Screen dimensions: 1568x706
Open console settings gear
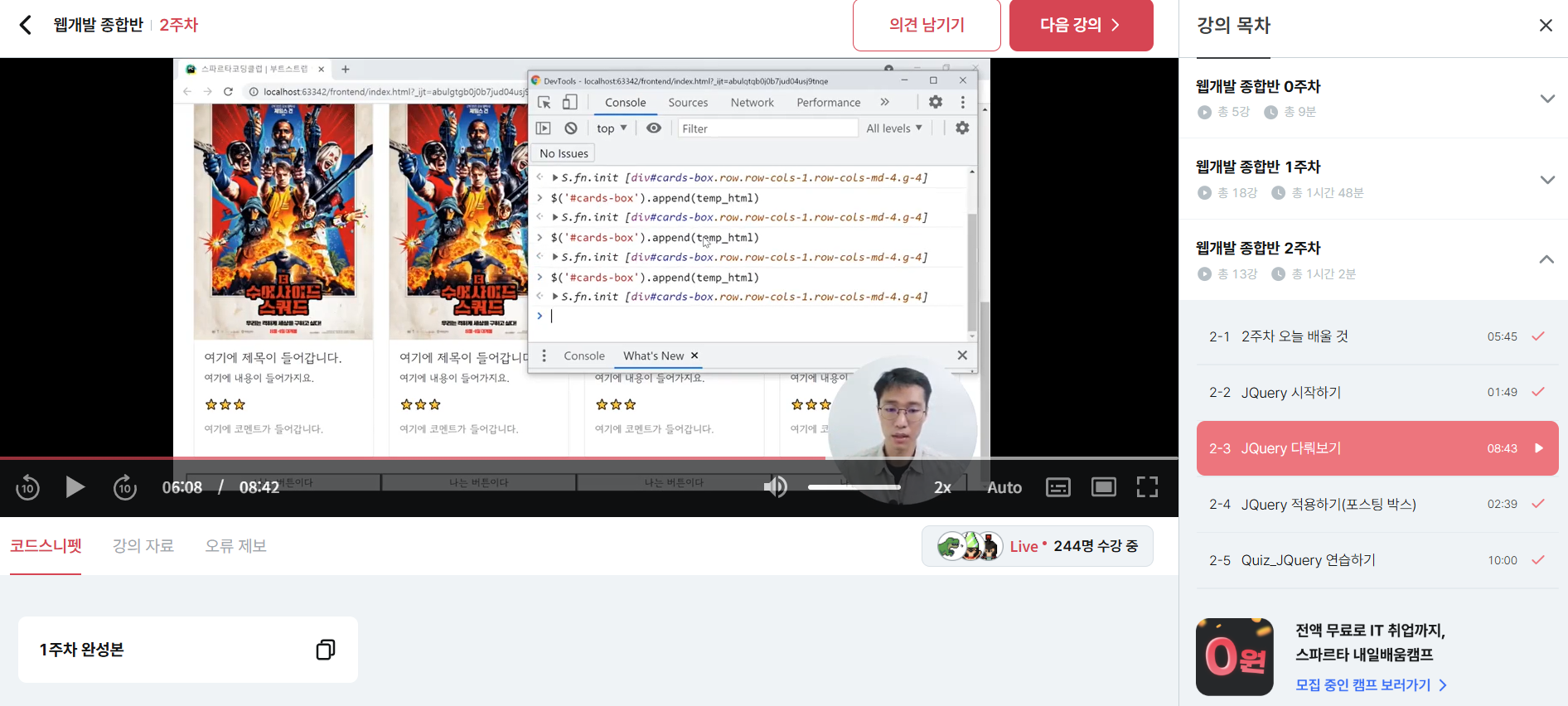pos(962,128)
